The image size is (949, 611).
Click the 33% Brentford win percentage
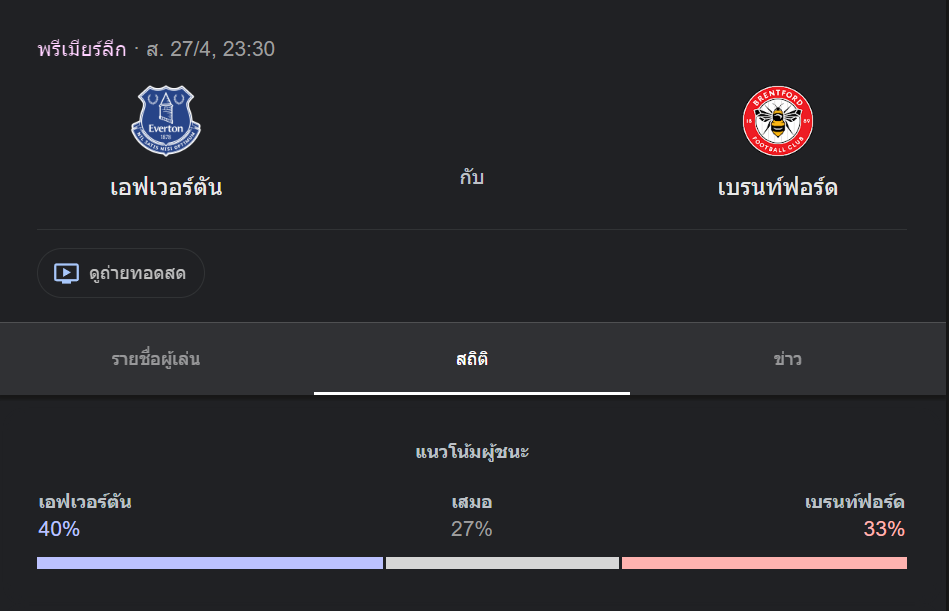click(884, 529)
